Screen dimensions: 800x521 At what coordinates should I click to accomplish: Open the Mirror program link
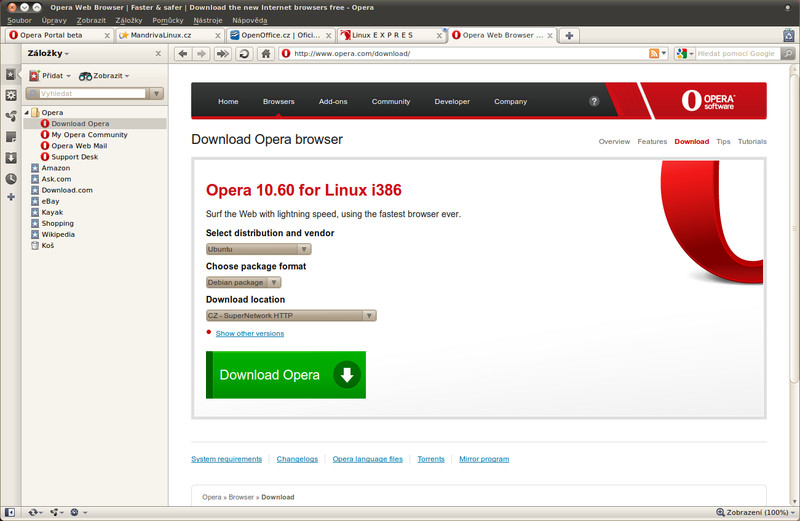(x=484, y=459)
